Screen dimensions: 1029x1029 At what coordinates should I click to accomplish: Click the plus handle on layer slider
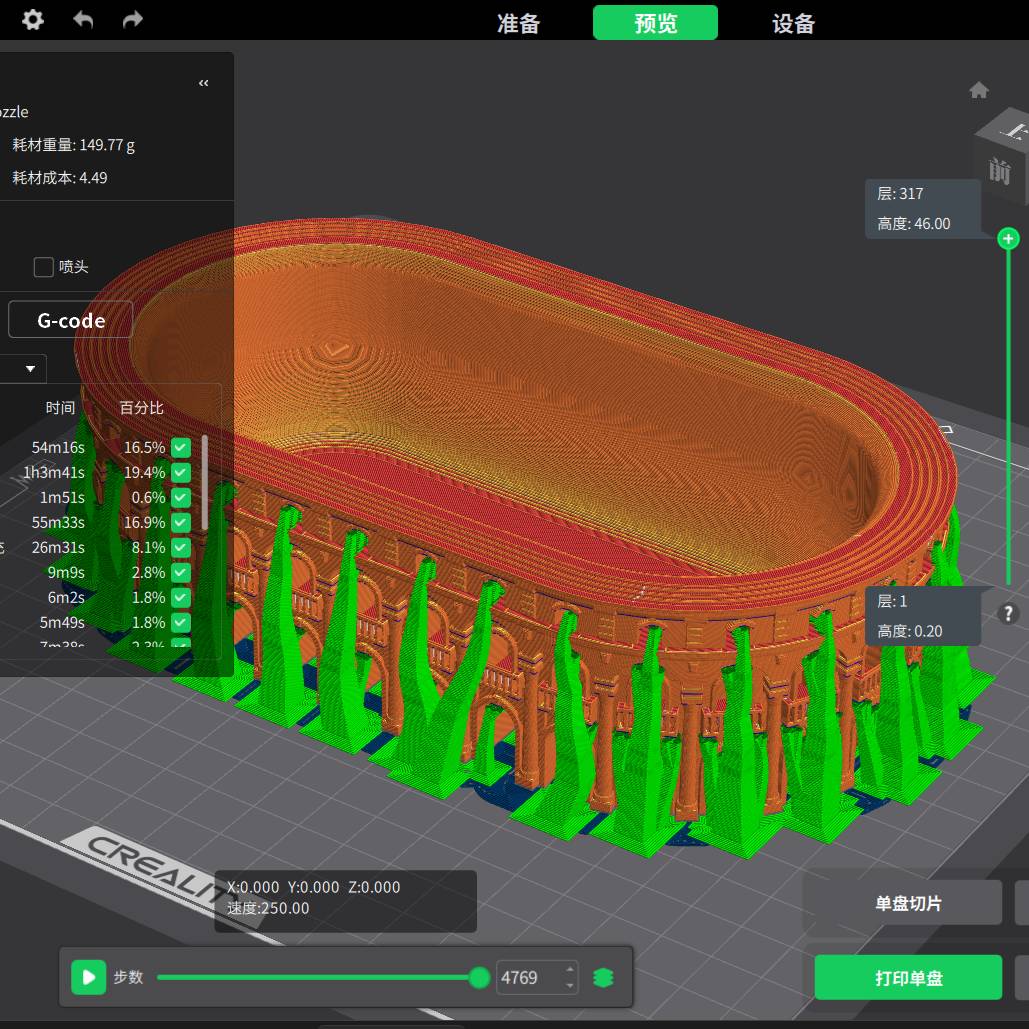coord(1008,238)
